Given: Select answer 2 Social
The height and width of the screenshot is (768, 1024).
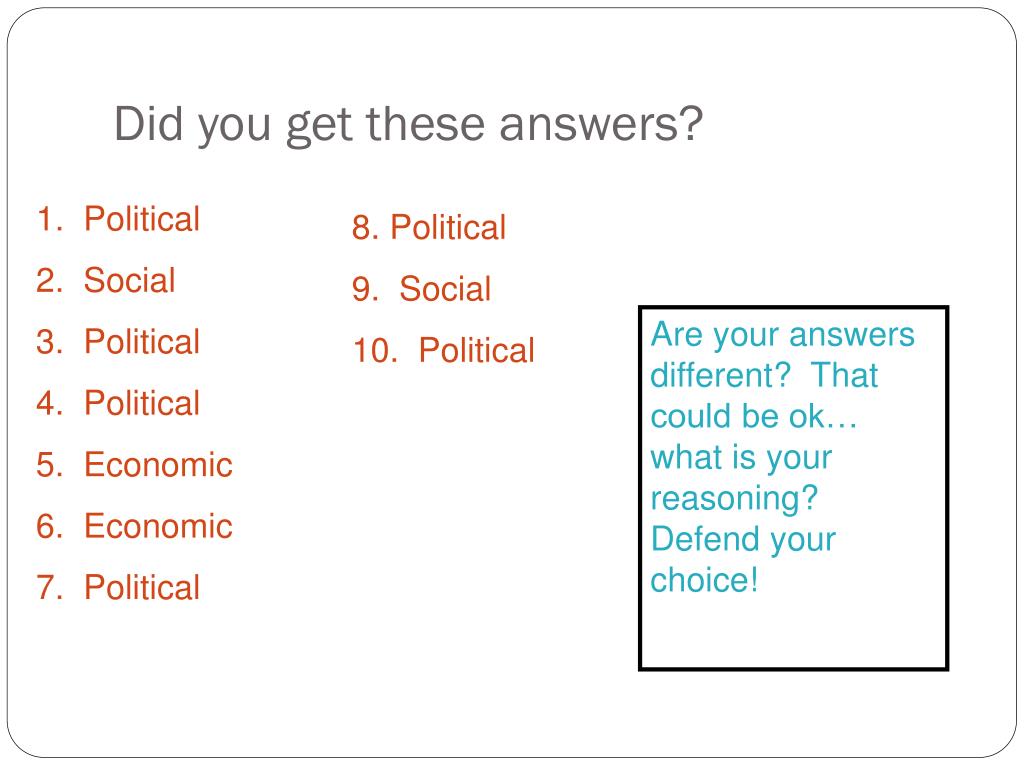Looking at the screenshot, I should 106,280.
